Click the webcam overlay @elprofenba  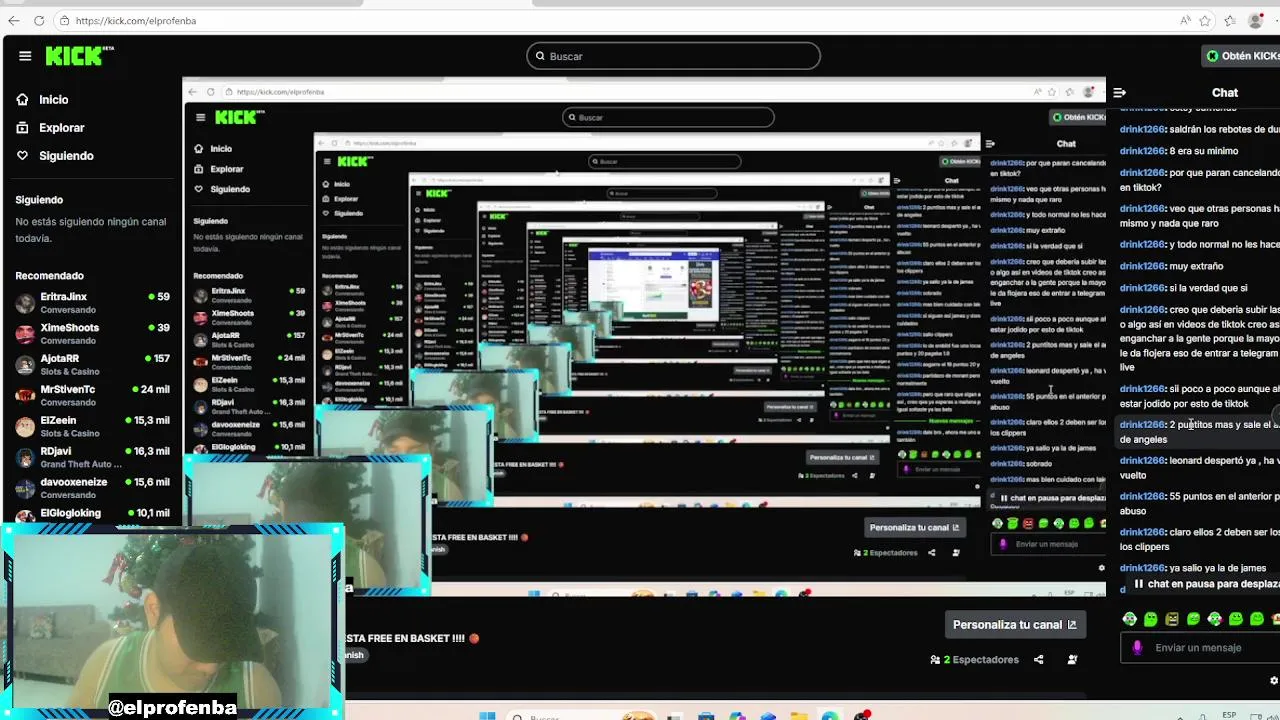[172, 620]
